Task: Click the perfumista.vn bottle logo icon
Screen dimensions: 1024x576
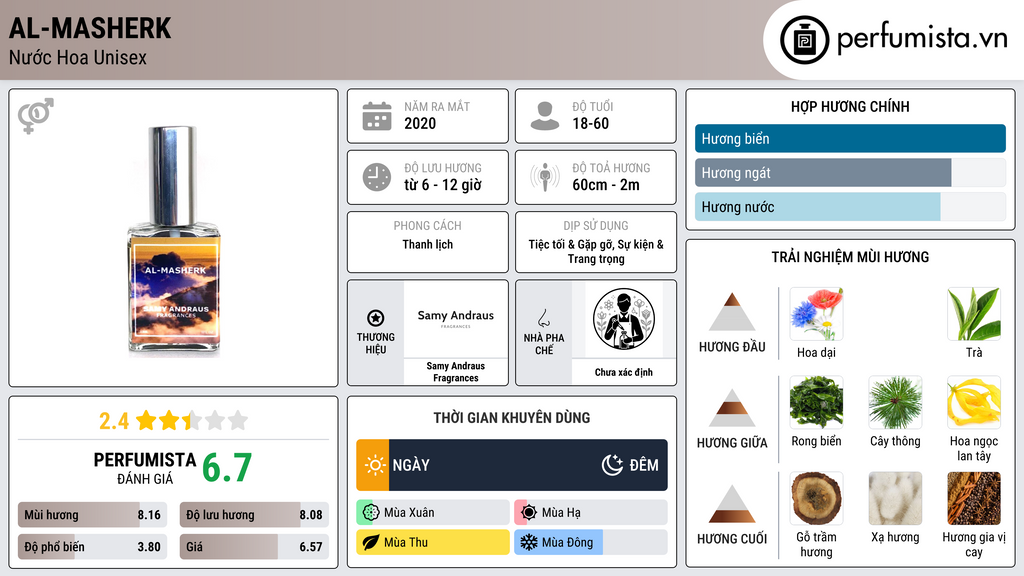Action: tap(805, 40)
